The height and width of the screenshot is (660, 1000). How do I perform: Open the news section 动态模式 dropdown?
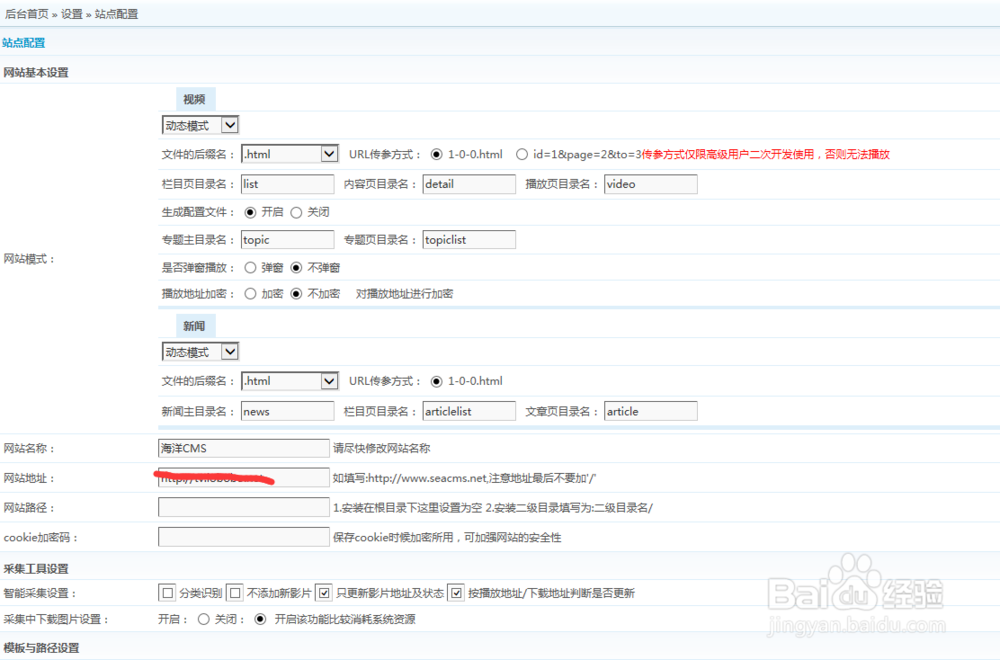pyautogui.click(x=199, y=351)
